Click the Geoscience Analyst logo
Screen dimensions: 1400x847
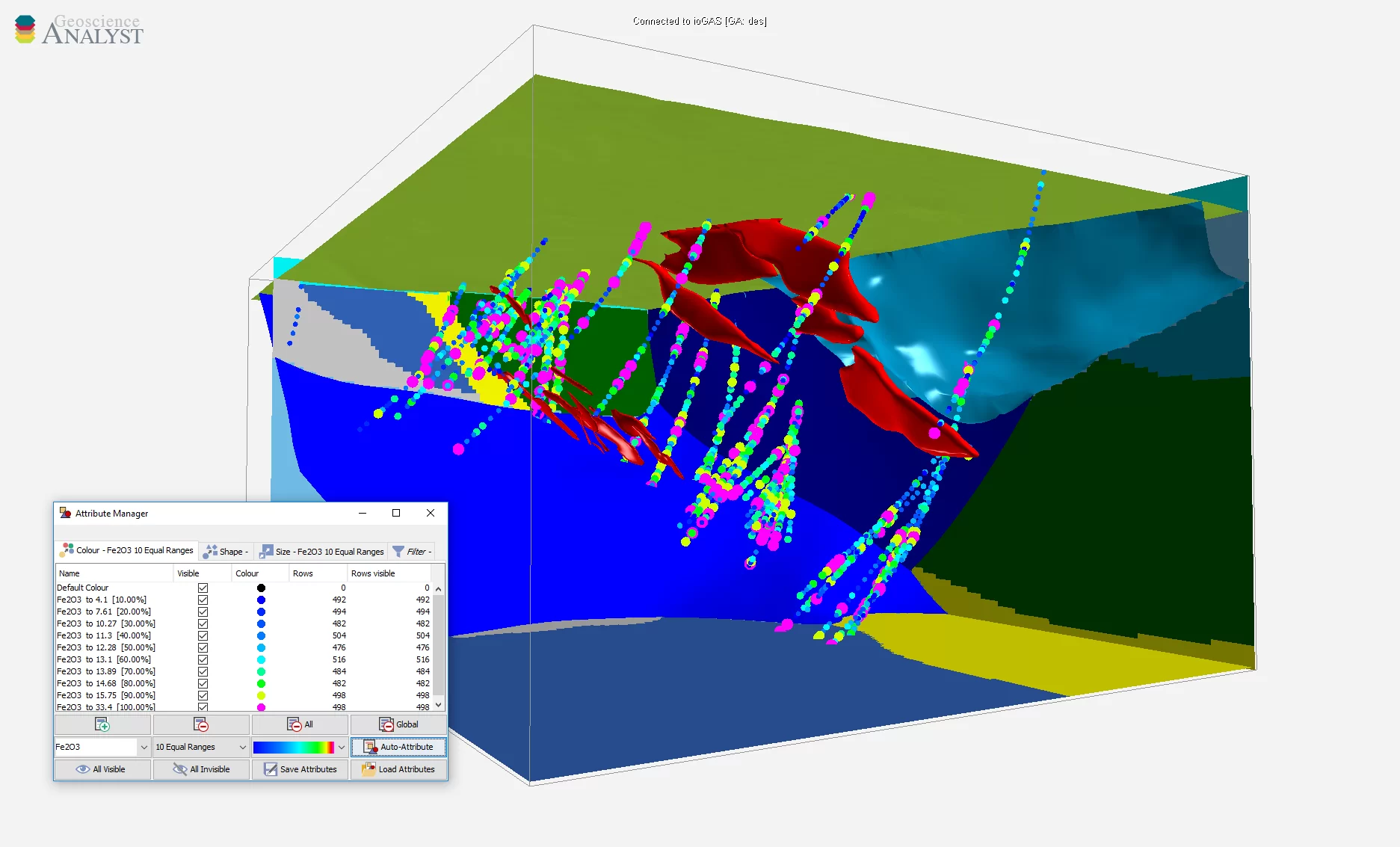[x=78, y=30]
